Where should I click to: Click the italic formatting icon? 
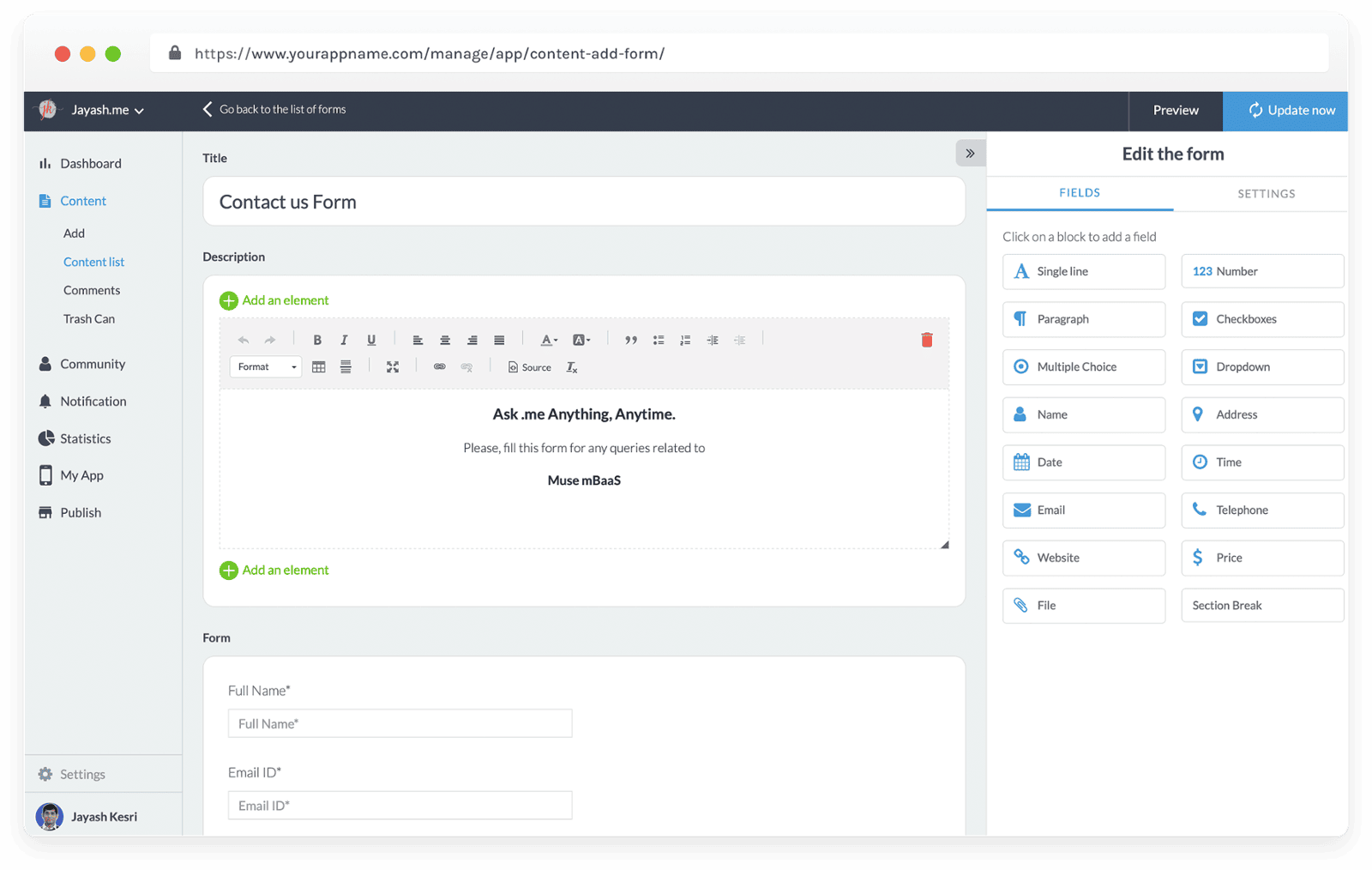tap(344, 340)
